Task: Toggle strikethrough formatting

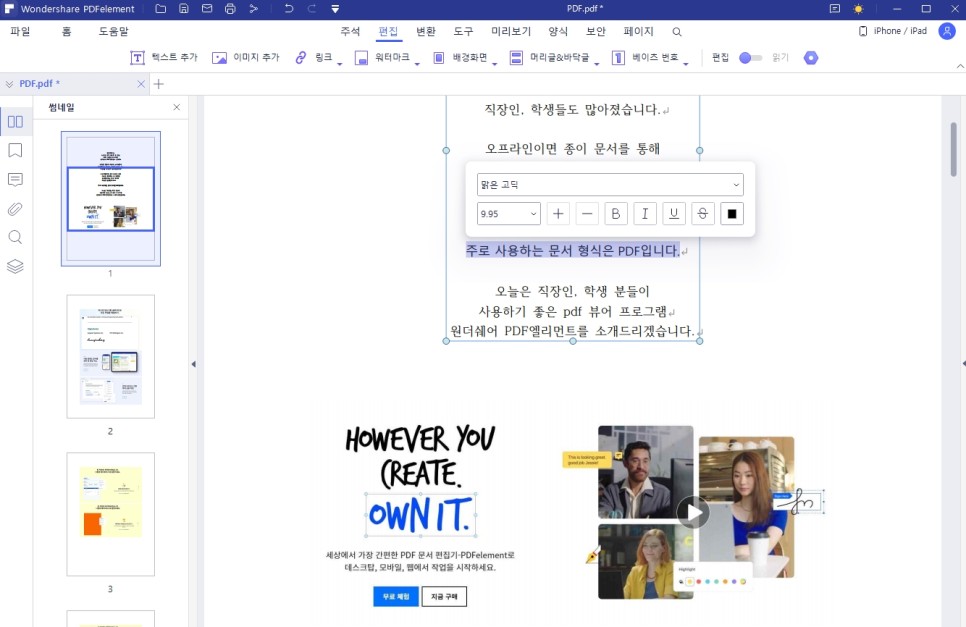Action: click(702, 214)
